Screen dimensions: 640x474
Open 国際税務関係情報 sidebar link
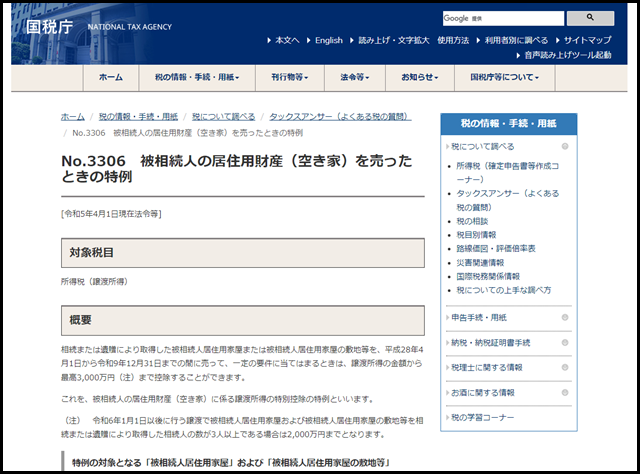pyautogui.click(x=488, y=276)
